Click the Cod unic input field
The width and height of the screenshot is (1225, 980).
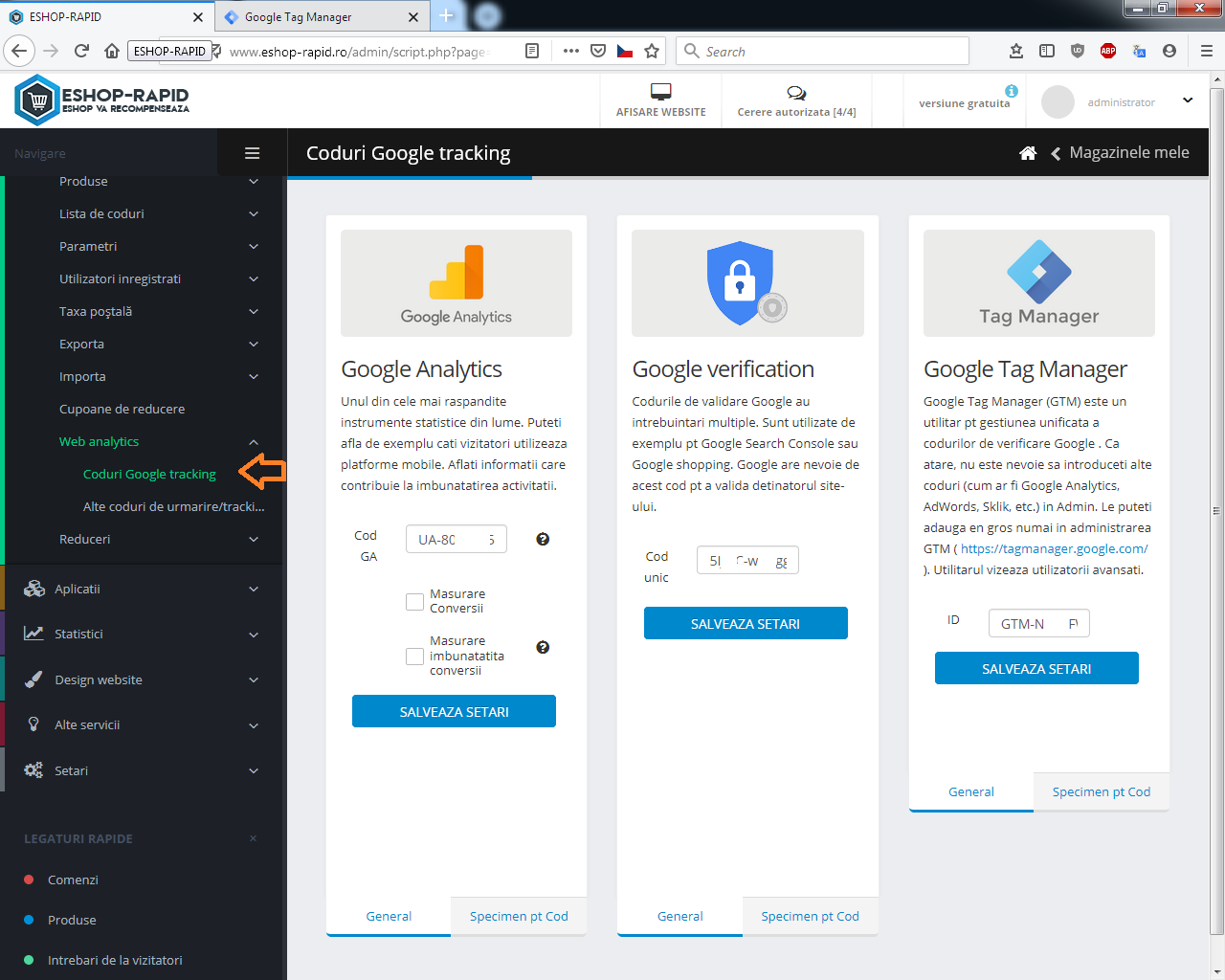pyautogui.click(x=747, y=560)
